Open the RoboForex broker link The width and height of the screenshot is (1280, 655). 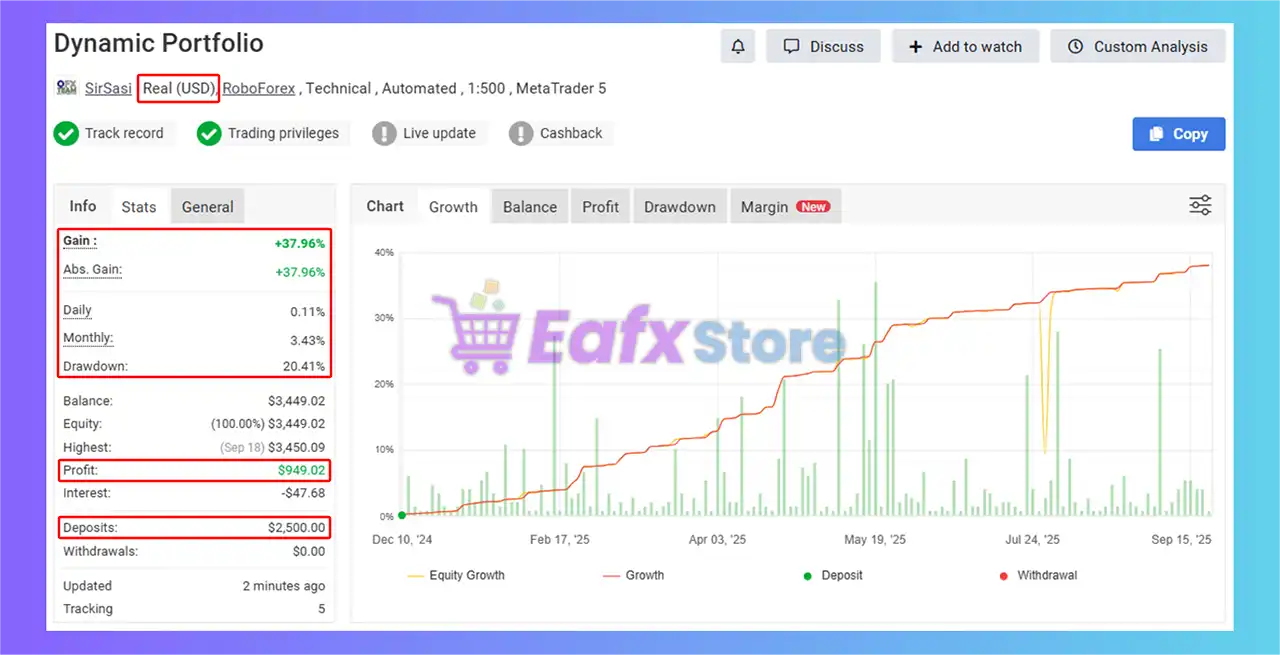click(259, 88)
